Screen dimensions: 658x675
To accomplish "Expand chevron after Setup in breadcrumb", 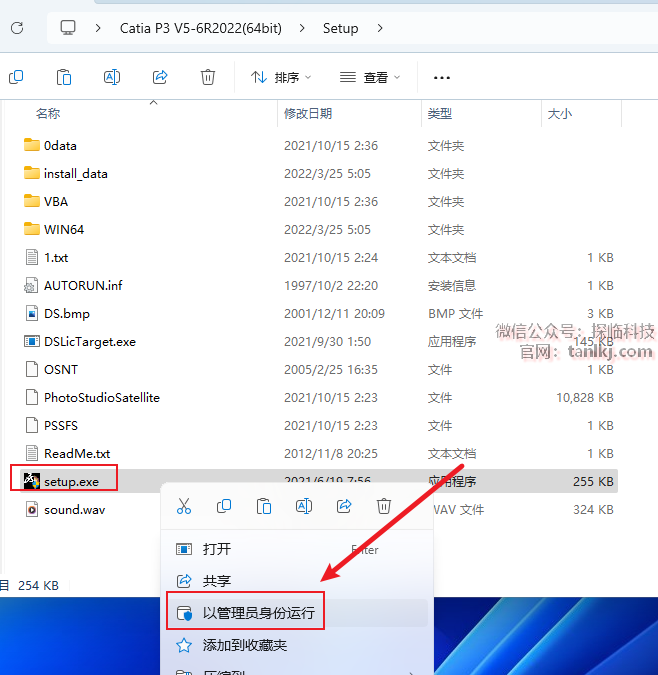I will pos(379,28).
